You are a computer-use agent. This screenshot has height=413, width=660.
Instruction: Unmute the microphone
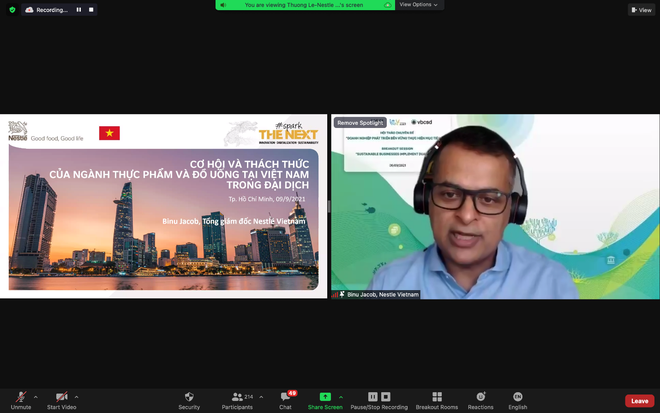pyautogui.click(x=21, y=400)
